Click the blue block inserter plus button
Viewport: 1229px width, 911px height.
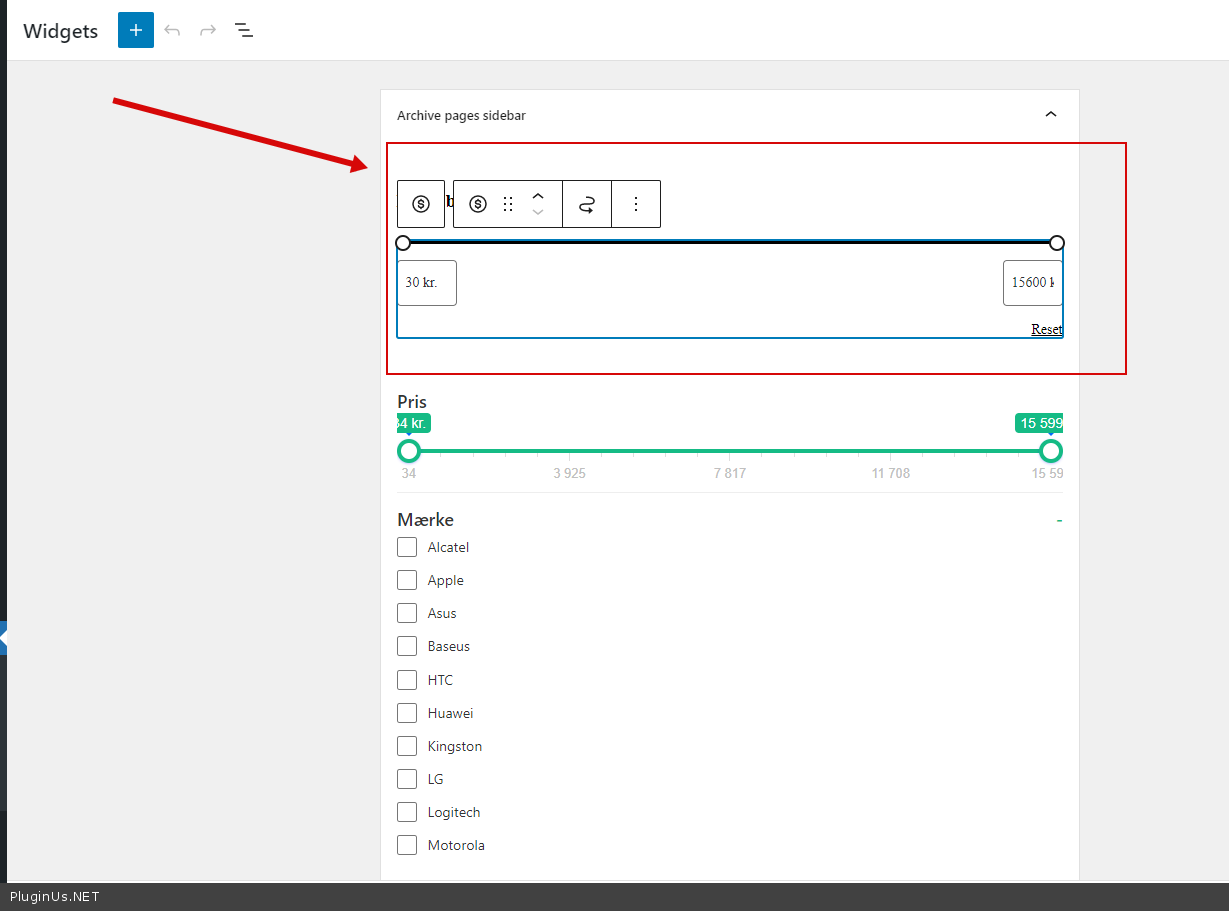tap(136, 30)
